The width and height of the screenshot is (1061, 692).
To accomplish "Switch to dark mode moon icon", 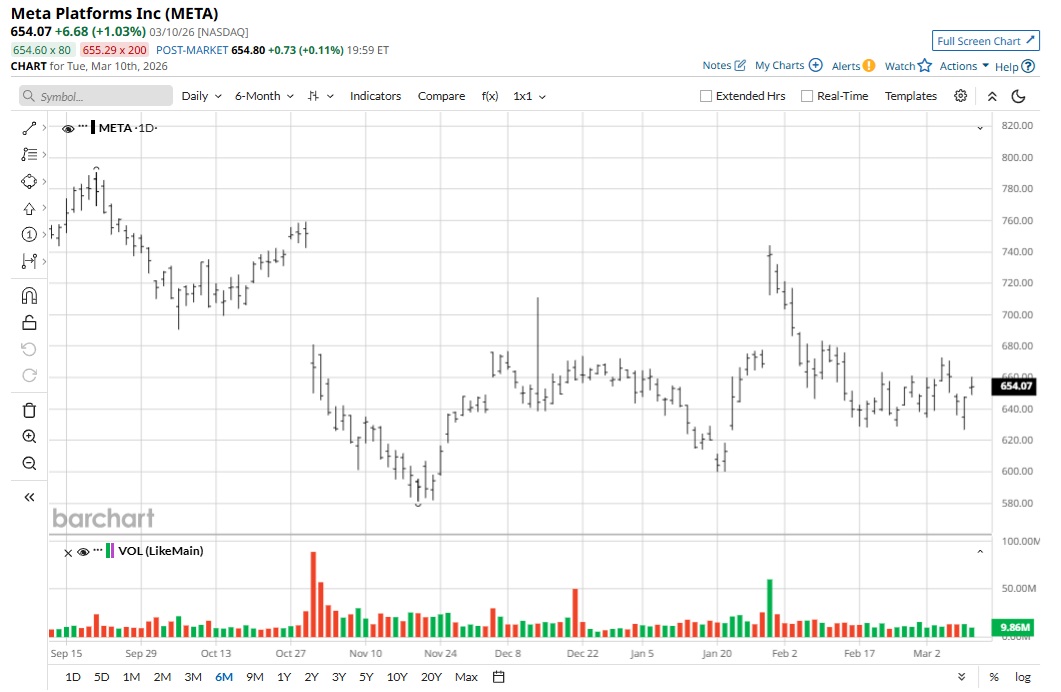I will [1018, 96].
